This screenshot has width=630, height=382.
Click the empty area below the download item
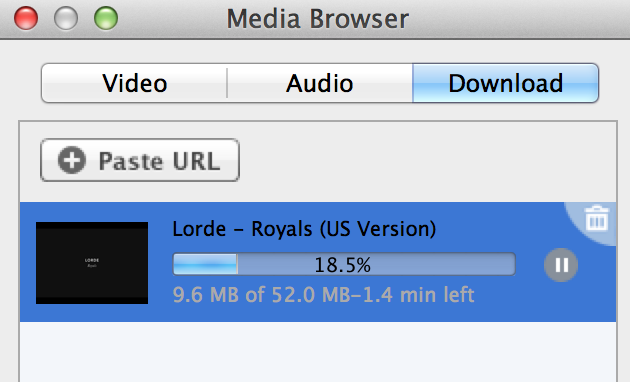pos(318,351)
